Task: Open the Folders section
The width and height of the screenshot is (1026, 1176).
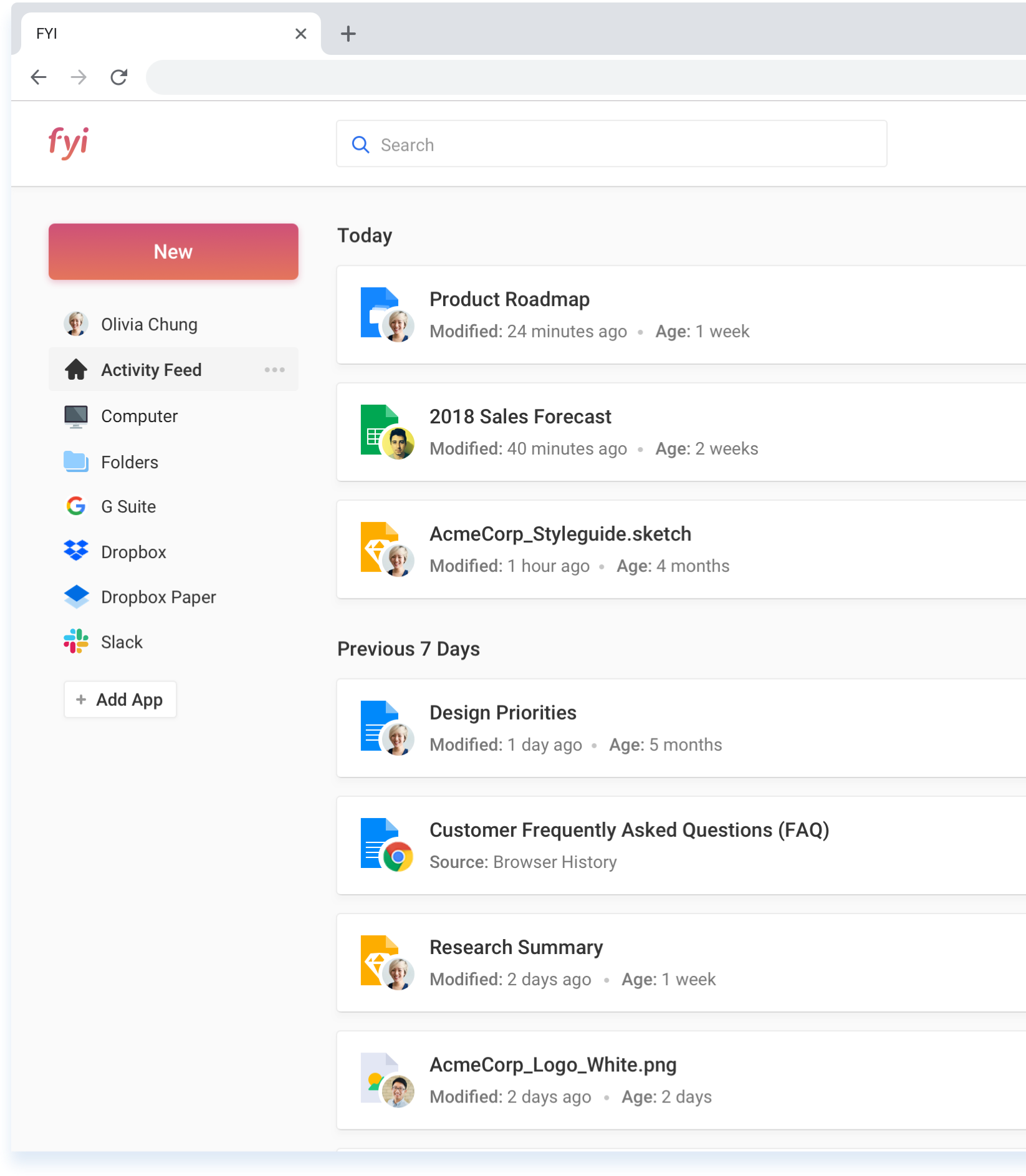Action: 129,462
